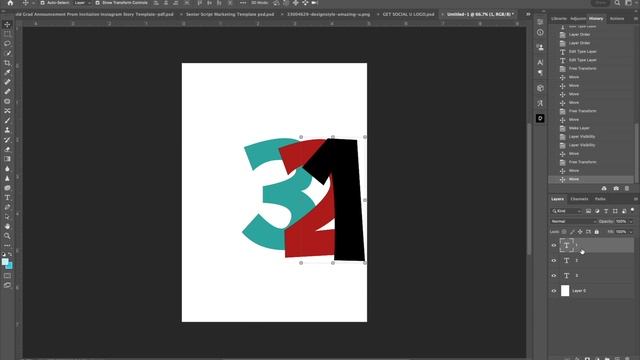This screenshot has width=640, height=360.
Task: Align left edges icon in options bar
Action: [x=156, y=3]
